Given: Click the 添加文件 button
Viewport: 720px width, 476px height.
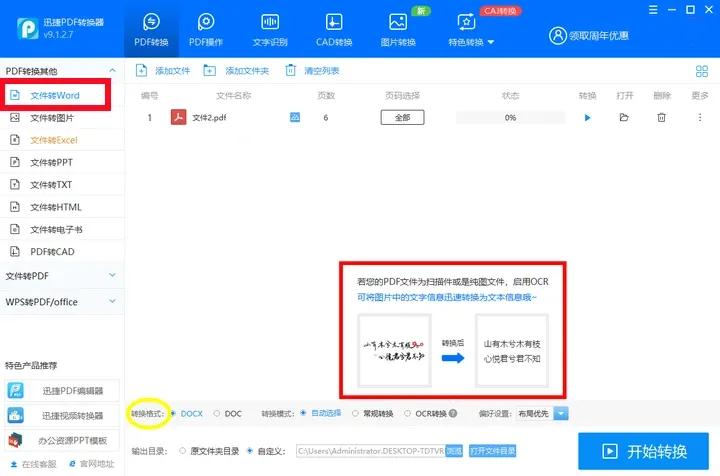Looking at the screenshot, I should (163, 71).
